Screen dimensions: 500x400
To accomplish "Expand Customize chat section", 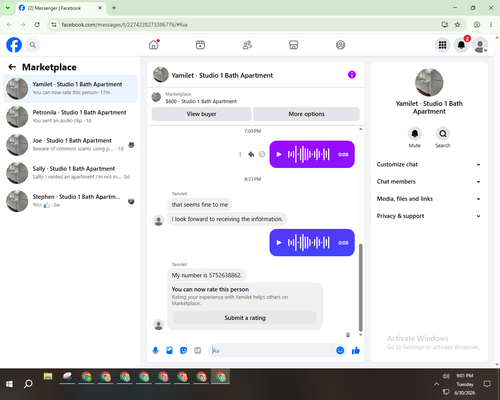I will [429, 164].
